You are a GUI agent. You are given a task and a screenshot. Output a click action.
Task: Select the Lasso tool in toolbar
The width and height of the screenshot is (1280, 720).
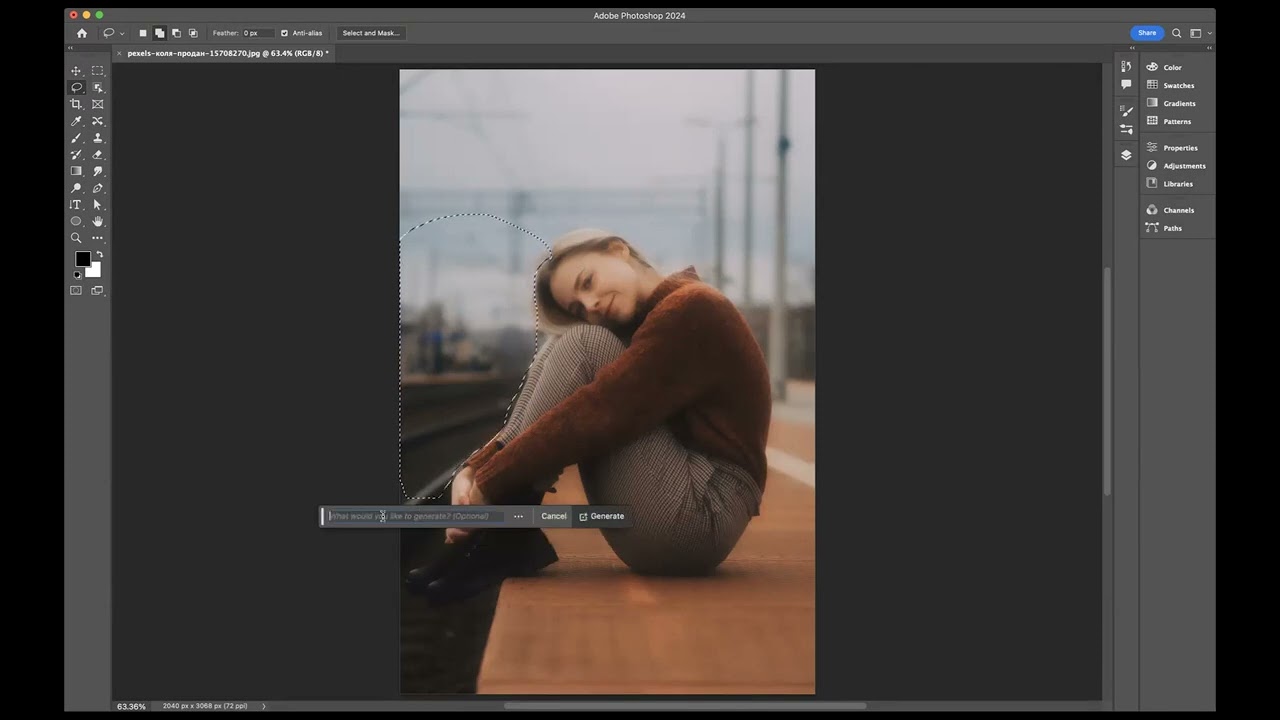76,88
